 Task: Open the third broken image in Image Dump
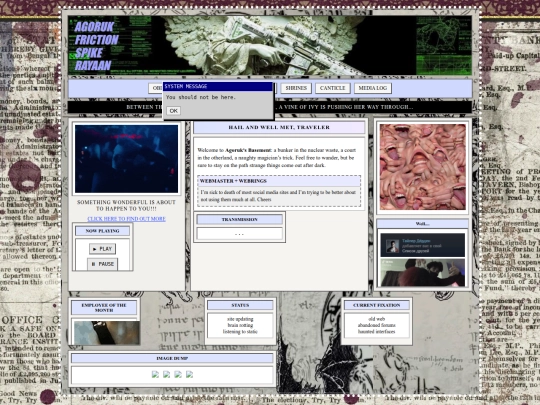pyautogui.click(x=178, y=374)
